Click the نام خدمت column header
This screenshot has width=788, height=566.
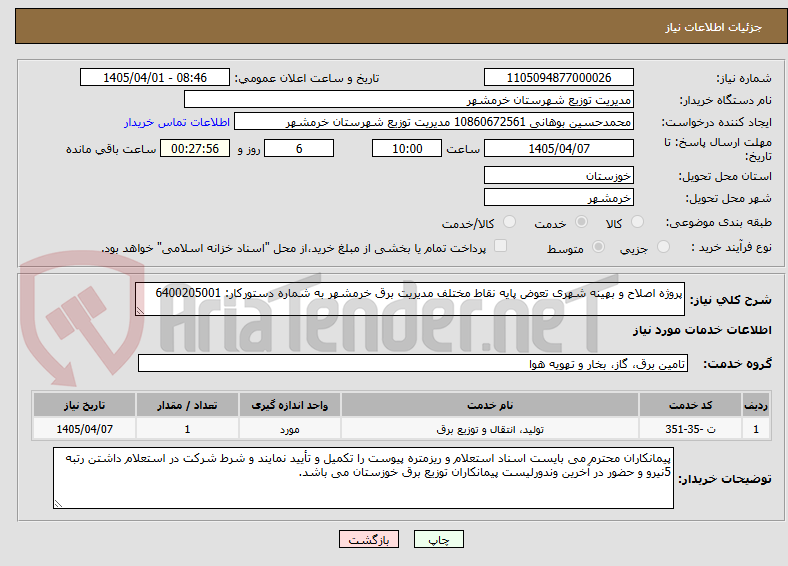coord(490,405)
